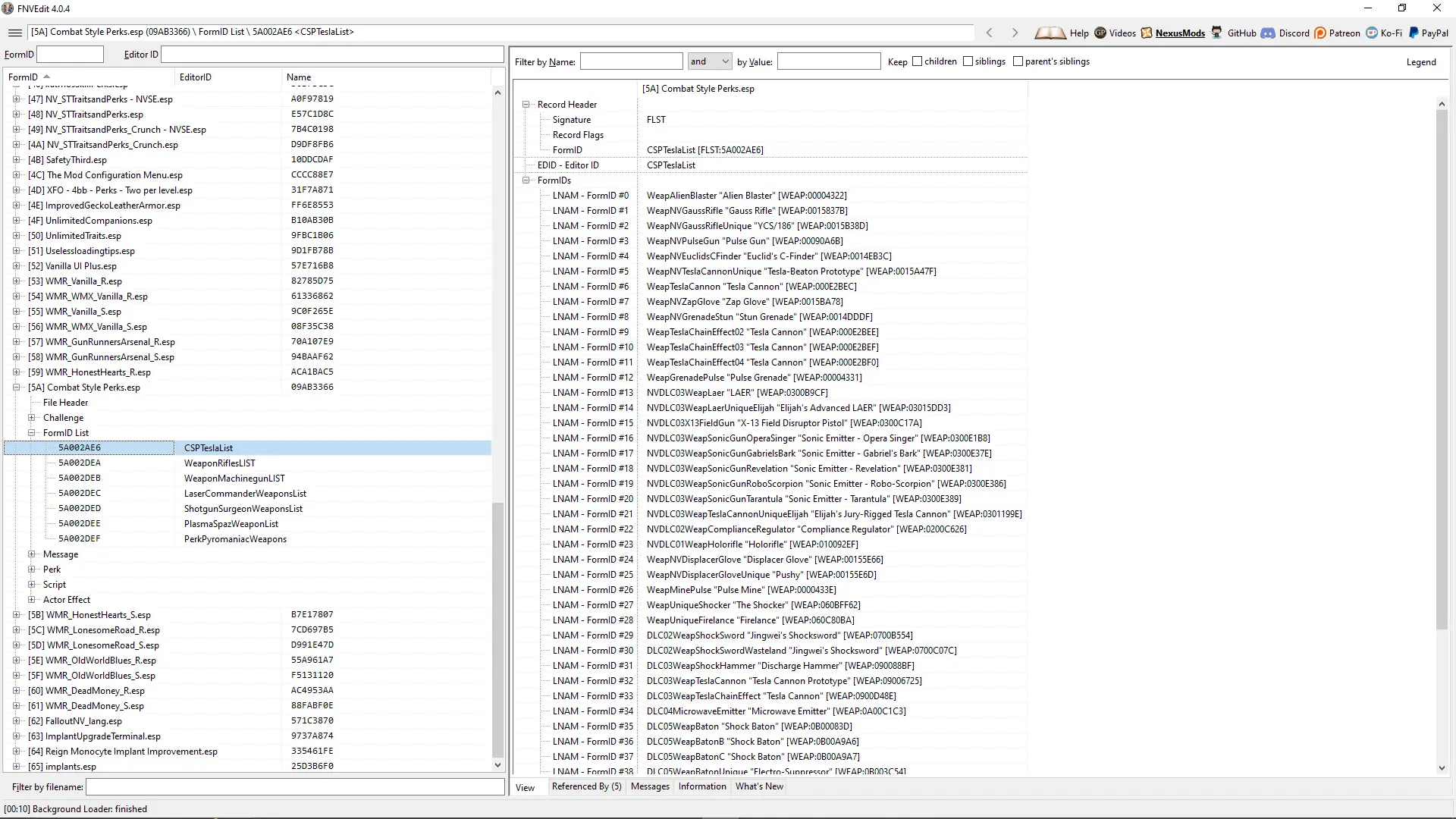Open the hamburger main menu
Viewport: 1456px width, 819px height.
pos(14,33)
